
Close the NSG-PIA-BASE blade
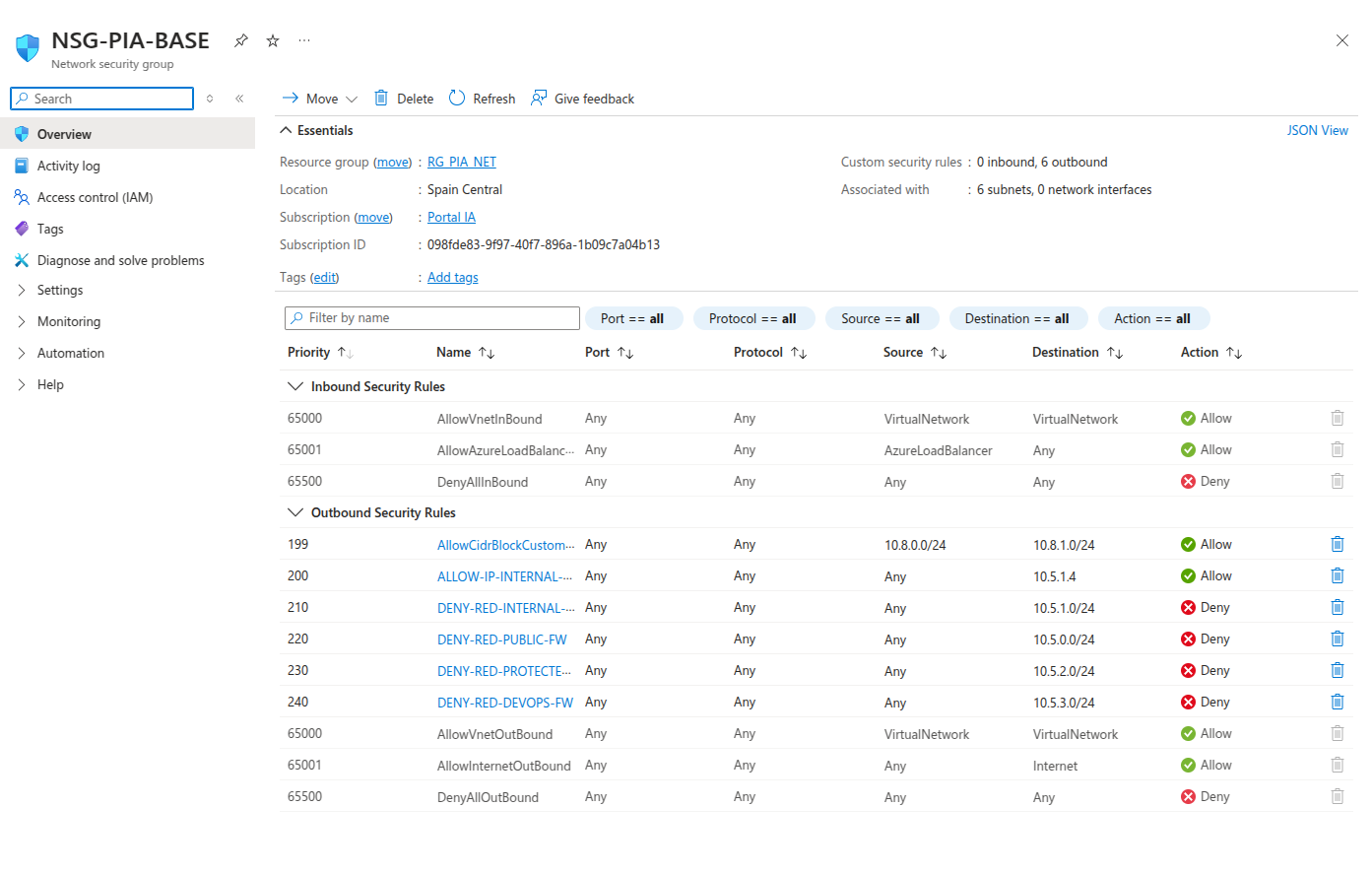1341,40
